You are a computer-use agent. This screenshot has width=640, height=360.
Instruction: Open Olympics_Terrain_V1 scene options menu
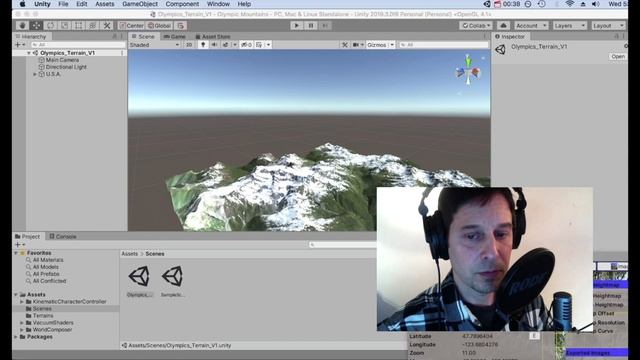point(122,53)
